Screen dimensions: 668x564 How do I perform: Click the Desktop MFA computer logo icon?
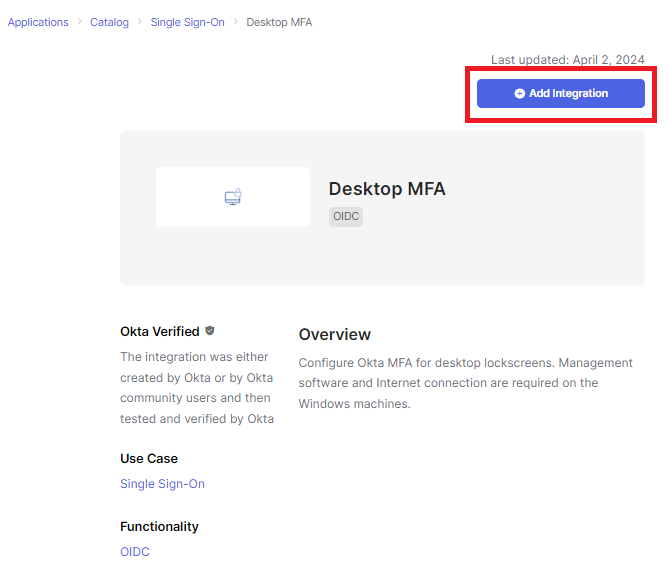pyautogui.click(x=233, y=197)
